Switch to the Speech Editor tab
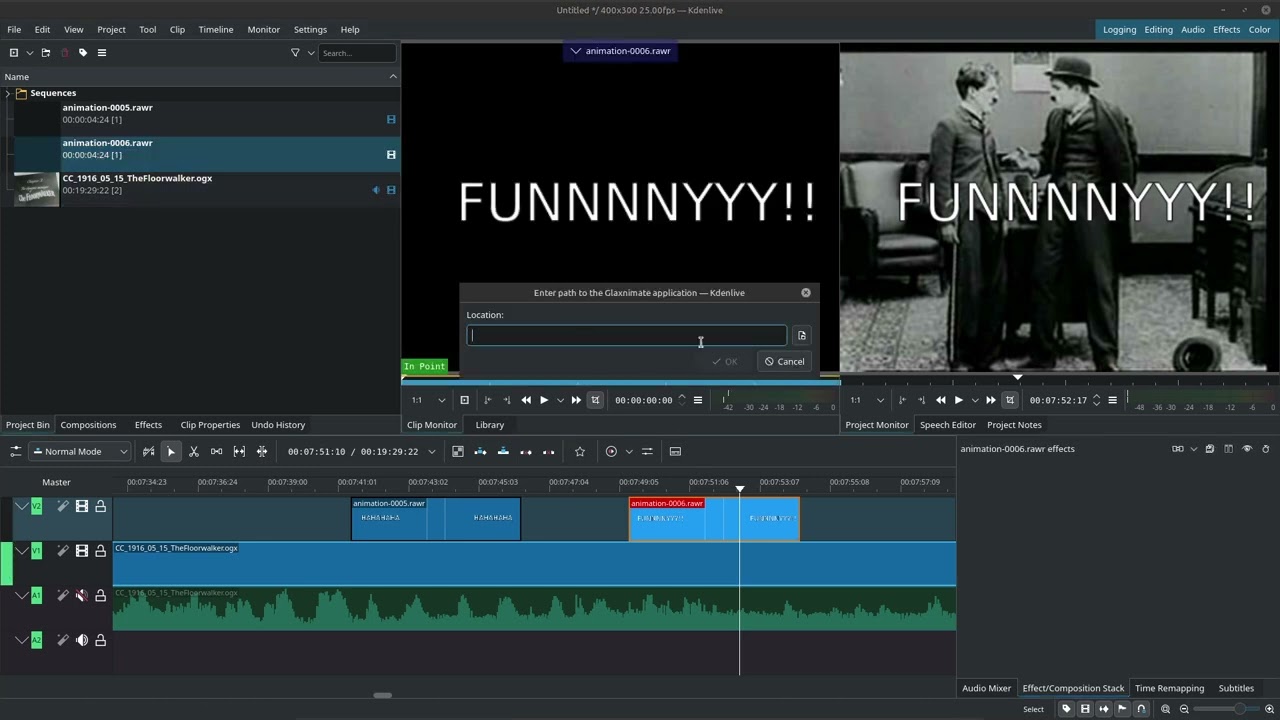Viewport: 1280px width, 720px height. (948, 425)
